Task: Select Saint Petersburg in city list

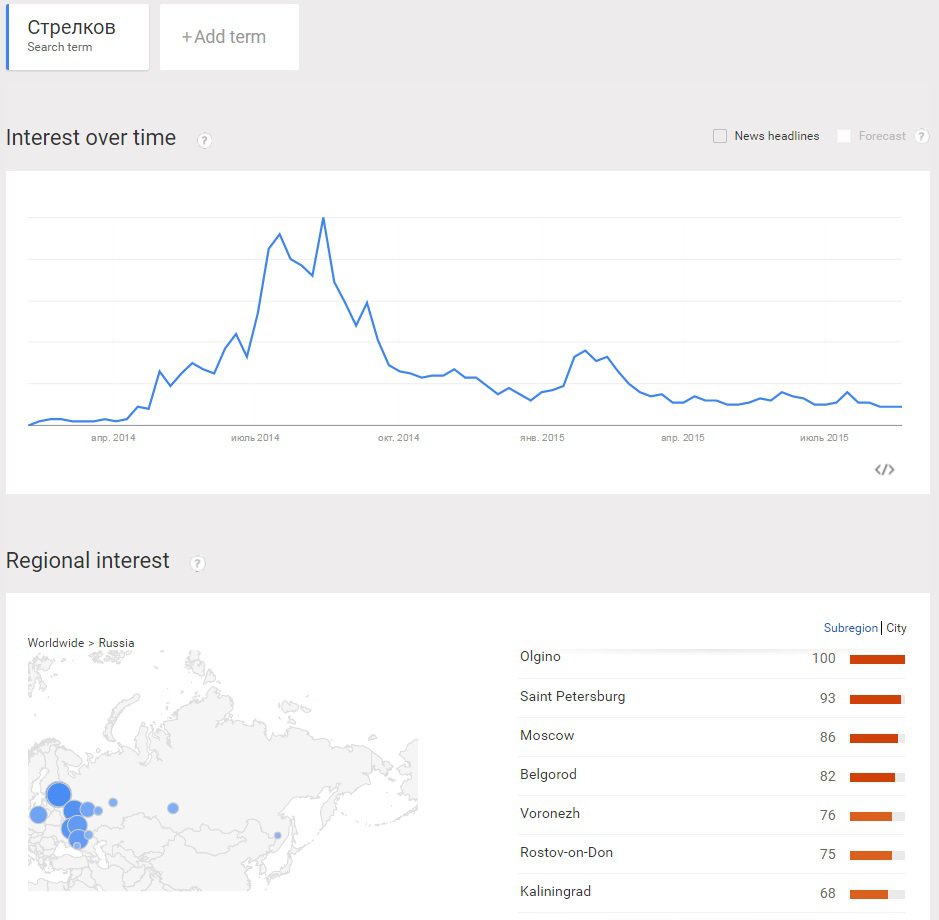Action: tap(572, 696)
